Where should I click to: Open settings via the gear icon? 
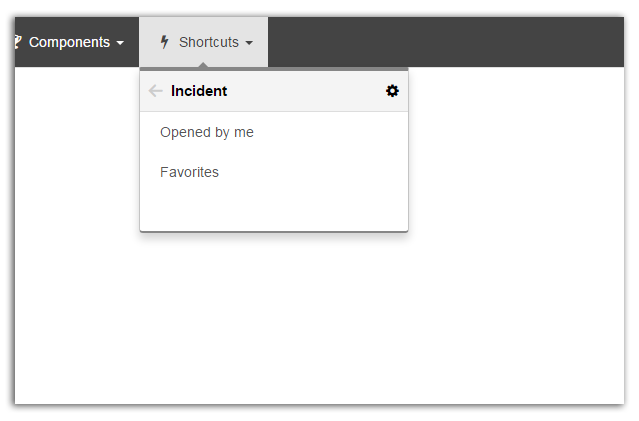tap(392, 91)
